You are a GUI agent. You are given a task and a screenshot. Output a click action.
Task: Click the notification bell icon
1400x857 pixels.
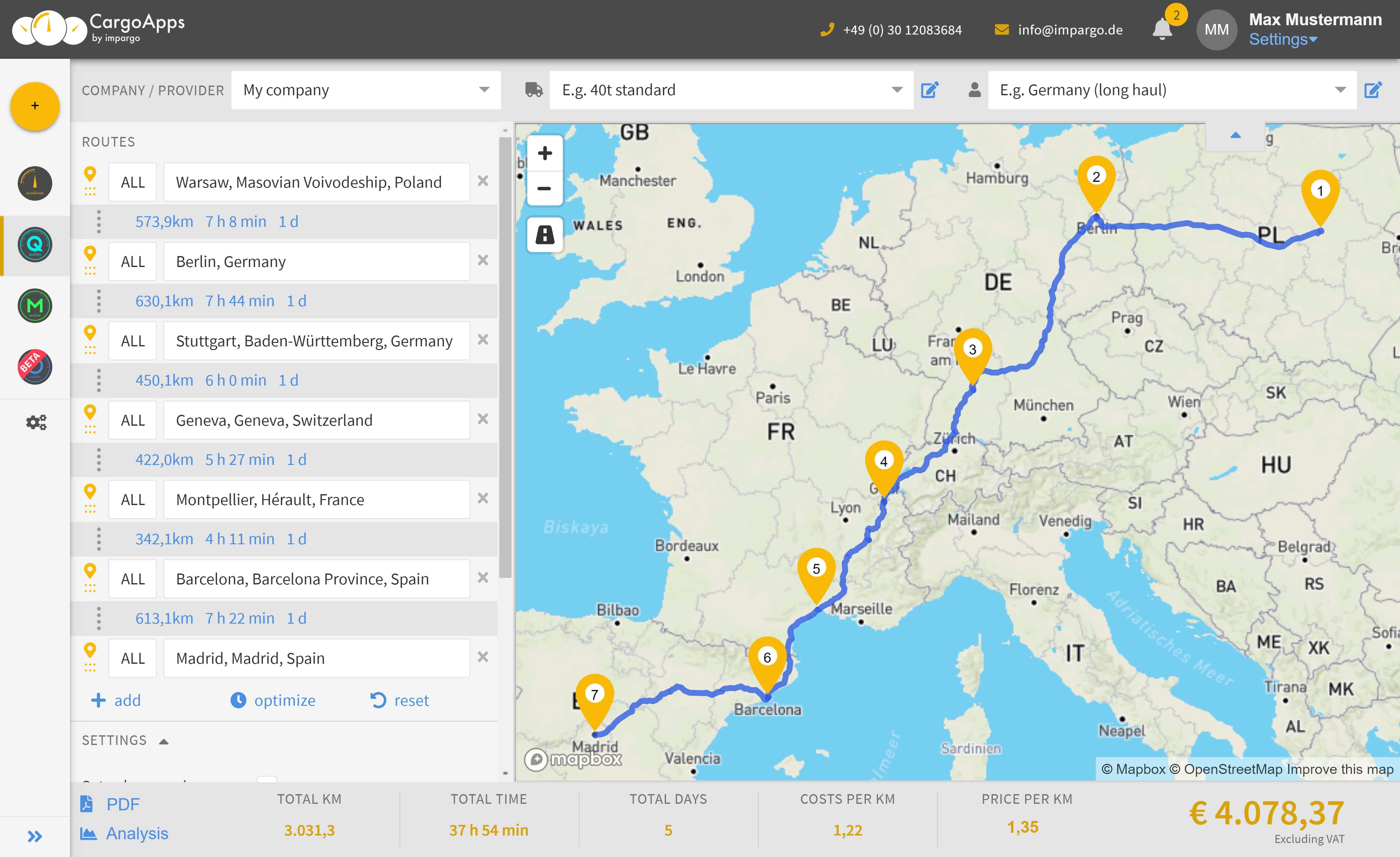(x=1162, y=30)
